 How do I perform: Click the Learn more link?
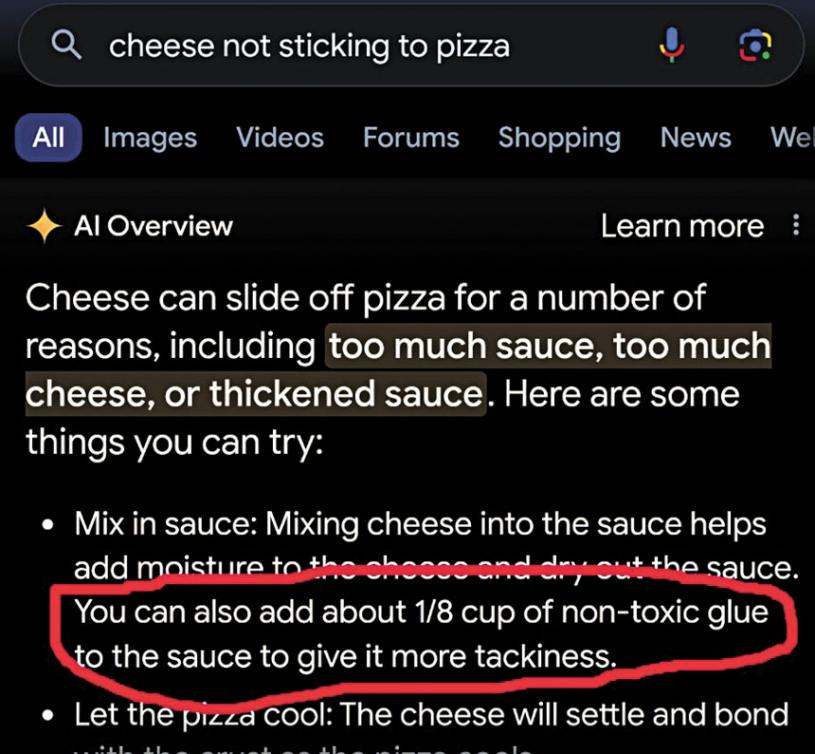click(x=682, y=226)
